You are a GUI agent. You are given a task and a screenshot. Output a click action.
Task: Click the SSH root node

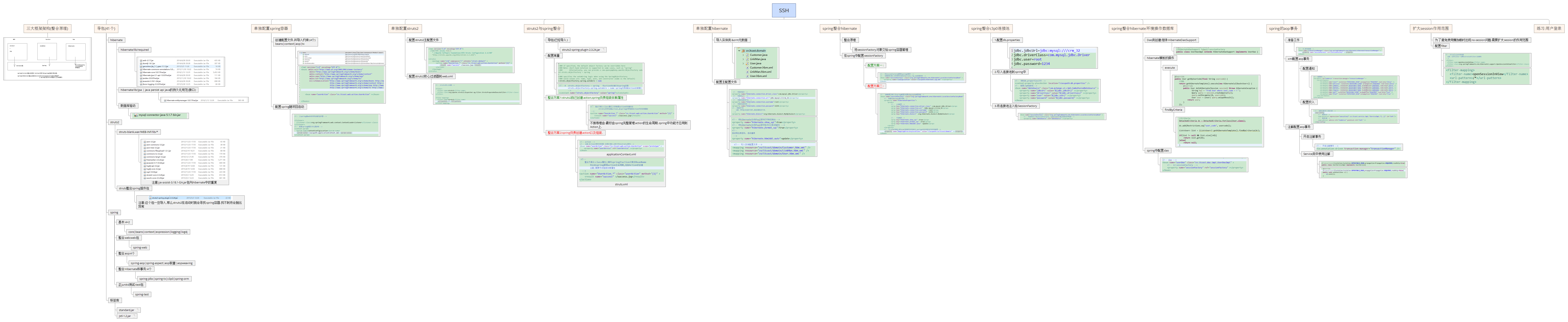[783, 10]
